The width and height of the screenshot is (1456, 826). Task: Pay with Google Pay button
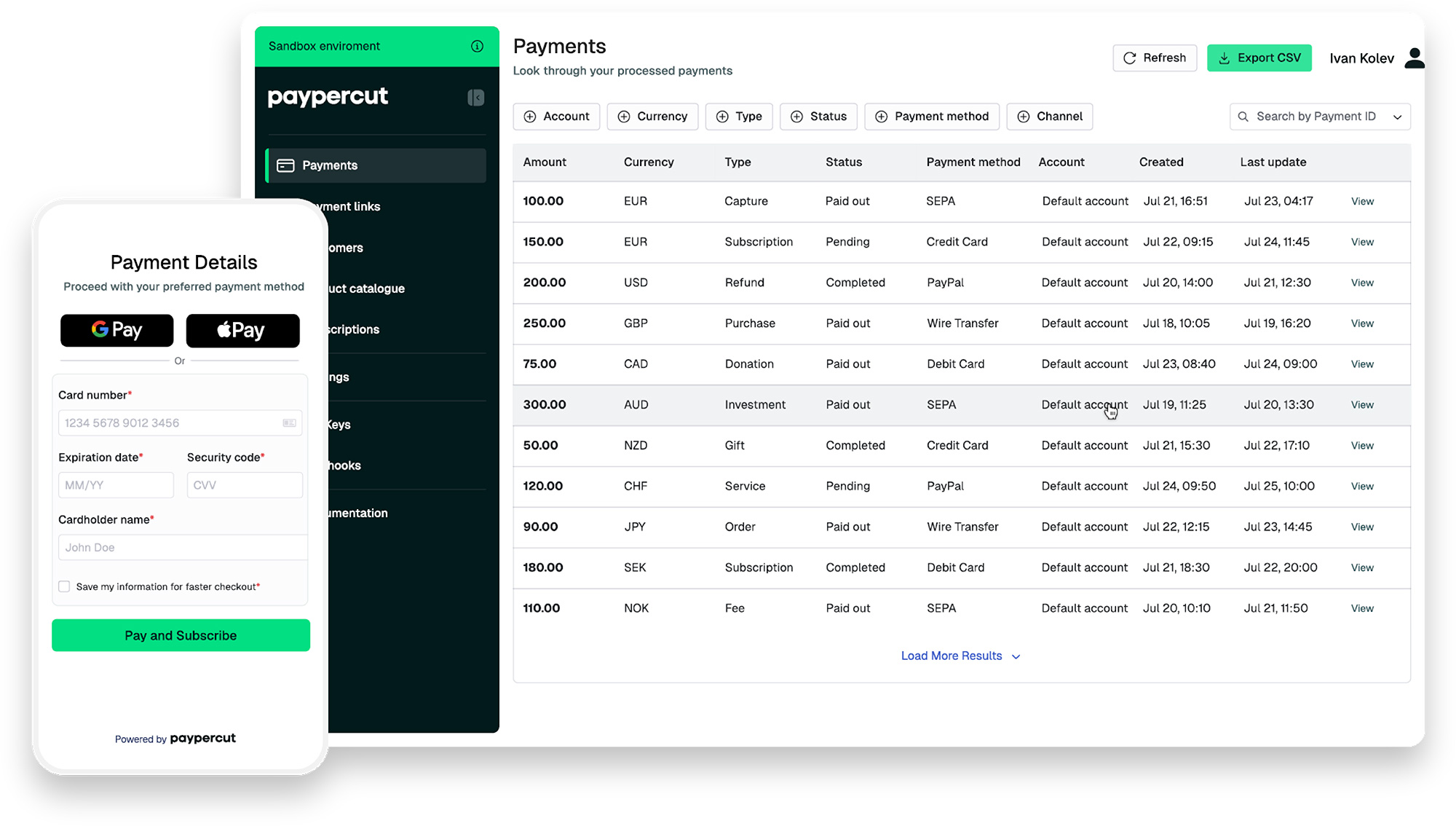tap(116, 331)
